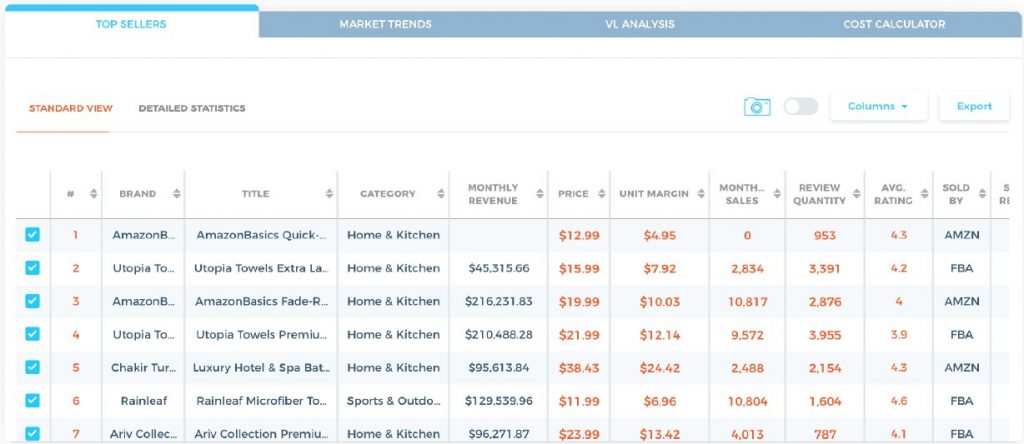The height and width of the screenshot is (444, 1024).
Task: Click the Review Quantity header label
Action: [820, 194]
